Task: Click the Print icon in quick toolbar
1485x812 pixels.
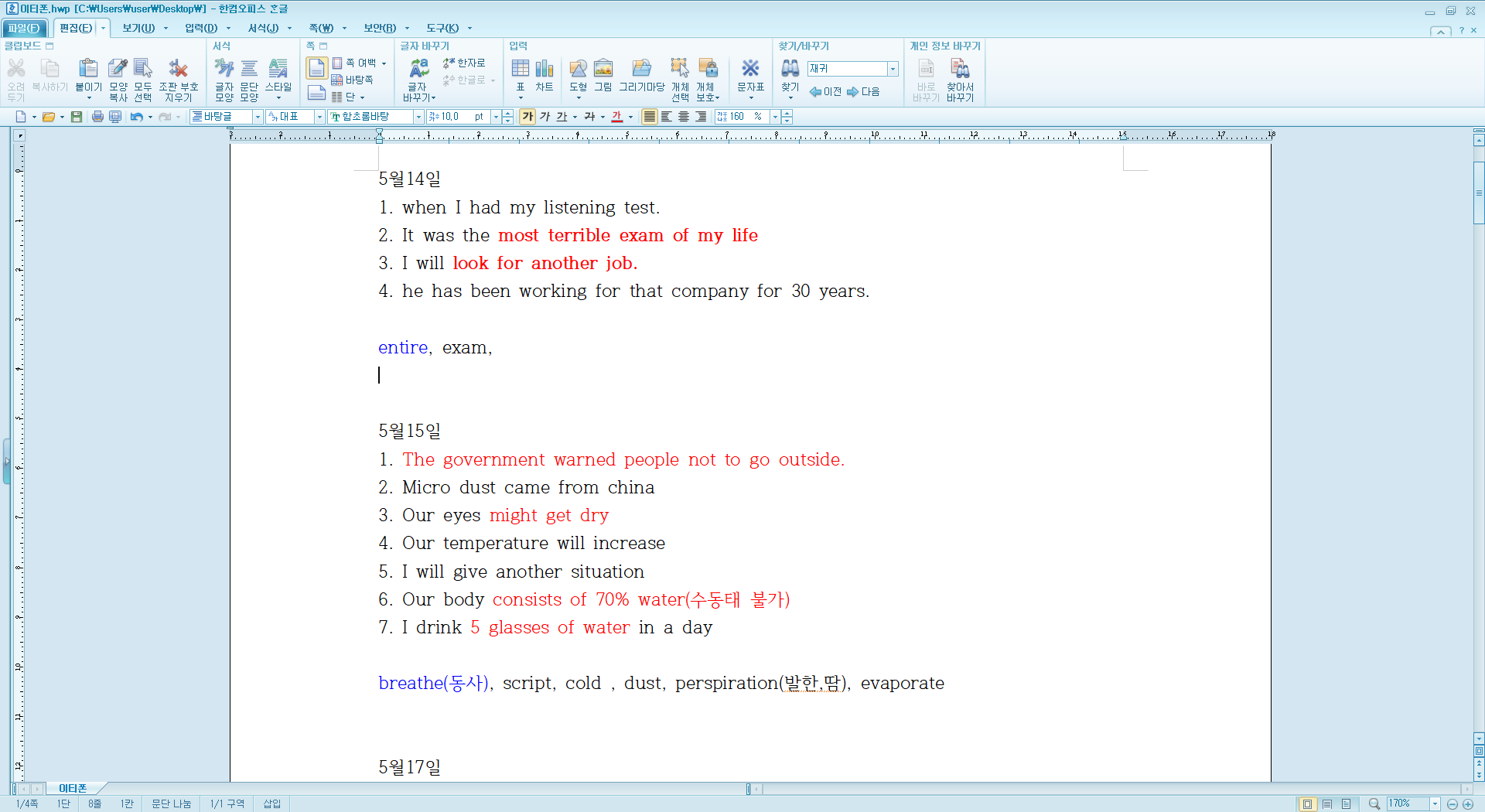Action: point(97,117)
